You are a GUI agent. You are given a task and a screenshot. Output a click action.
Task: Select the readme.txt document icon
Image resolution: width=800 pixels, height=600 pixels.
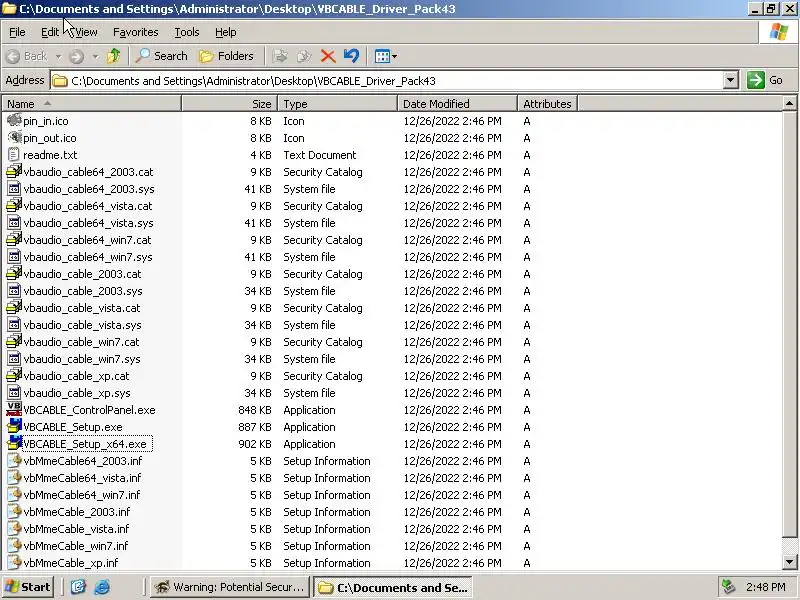click(x=14, y=155)
